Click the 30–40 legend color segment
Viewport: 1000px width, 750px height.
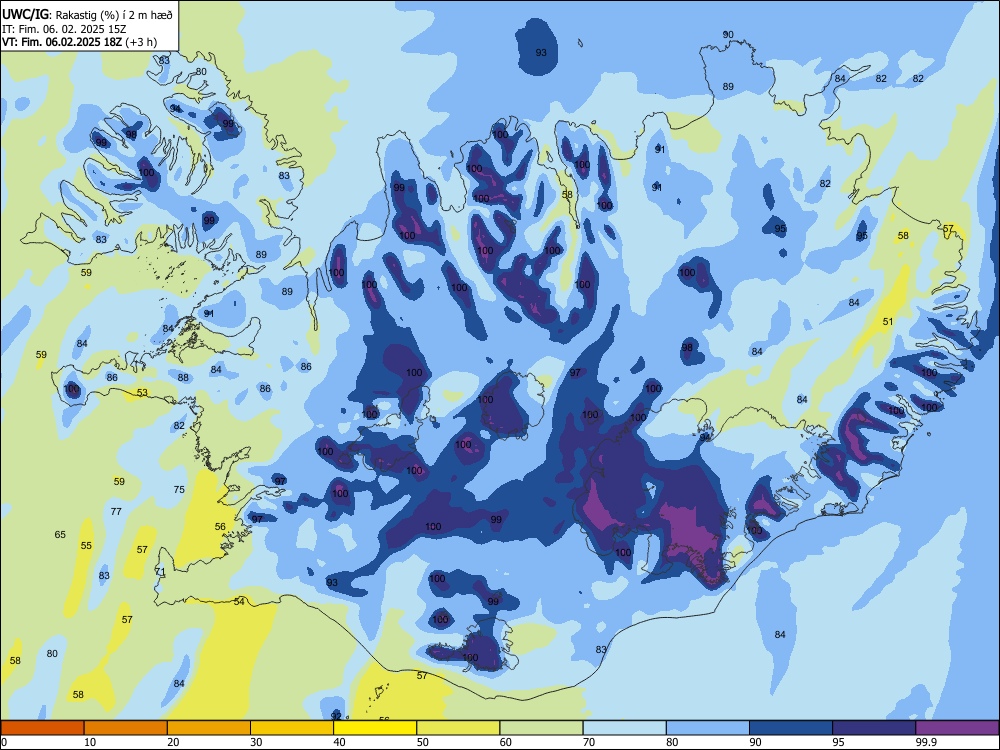tap(292, 728)
